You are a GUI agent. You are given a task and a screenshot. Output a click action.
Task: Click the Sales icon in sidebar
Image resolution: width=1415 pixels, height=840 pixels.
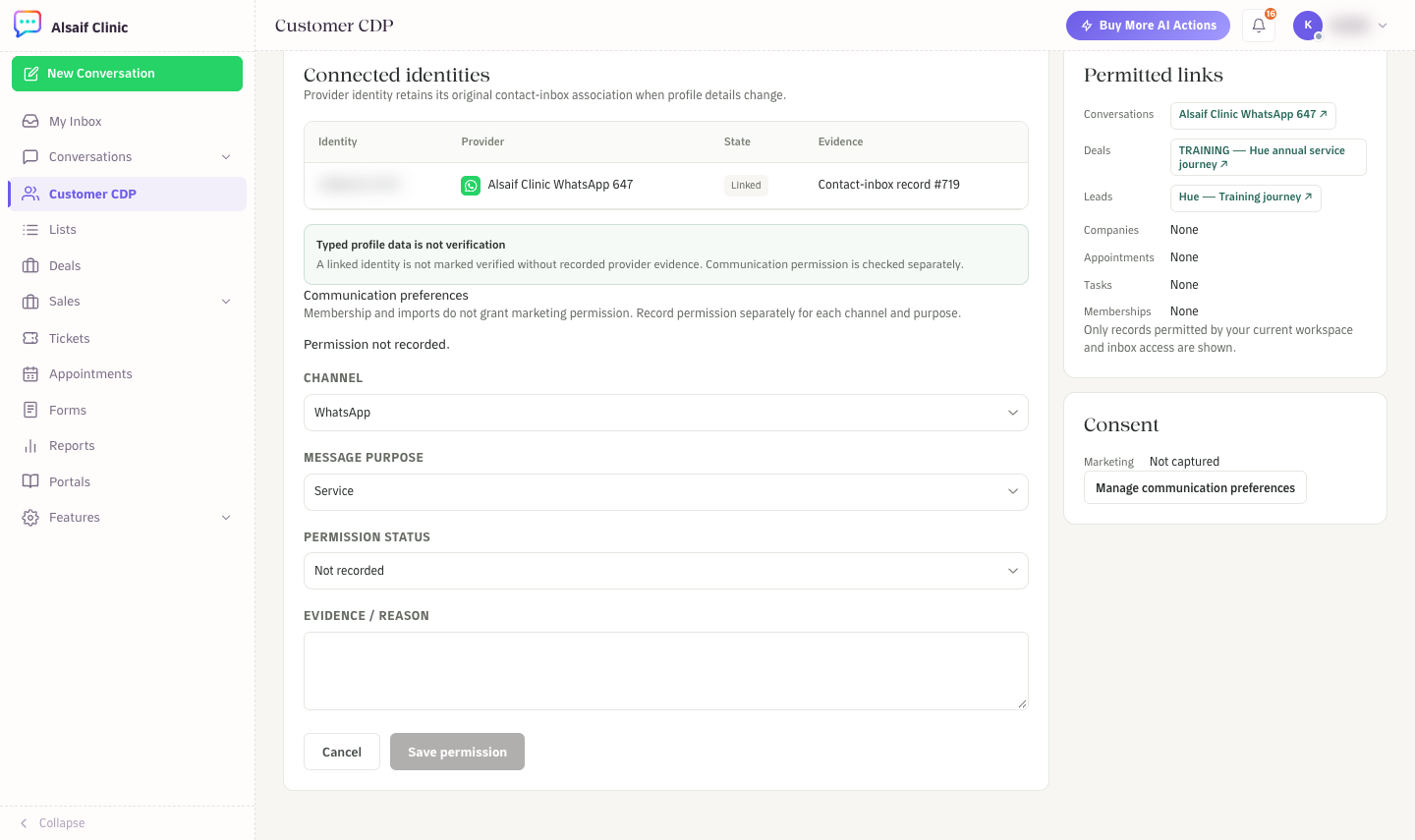click(30, 302)
